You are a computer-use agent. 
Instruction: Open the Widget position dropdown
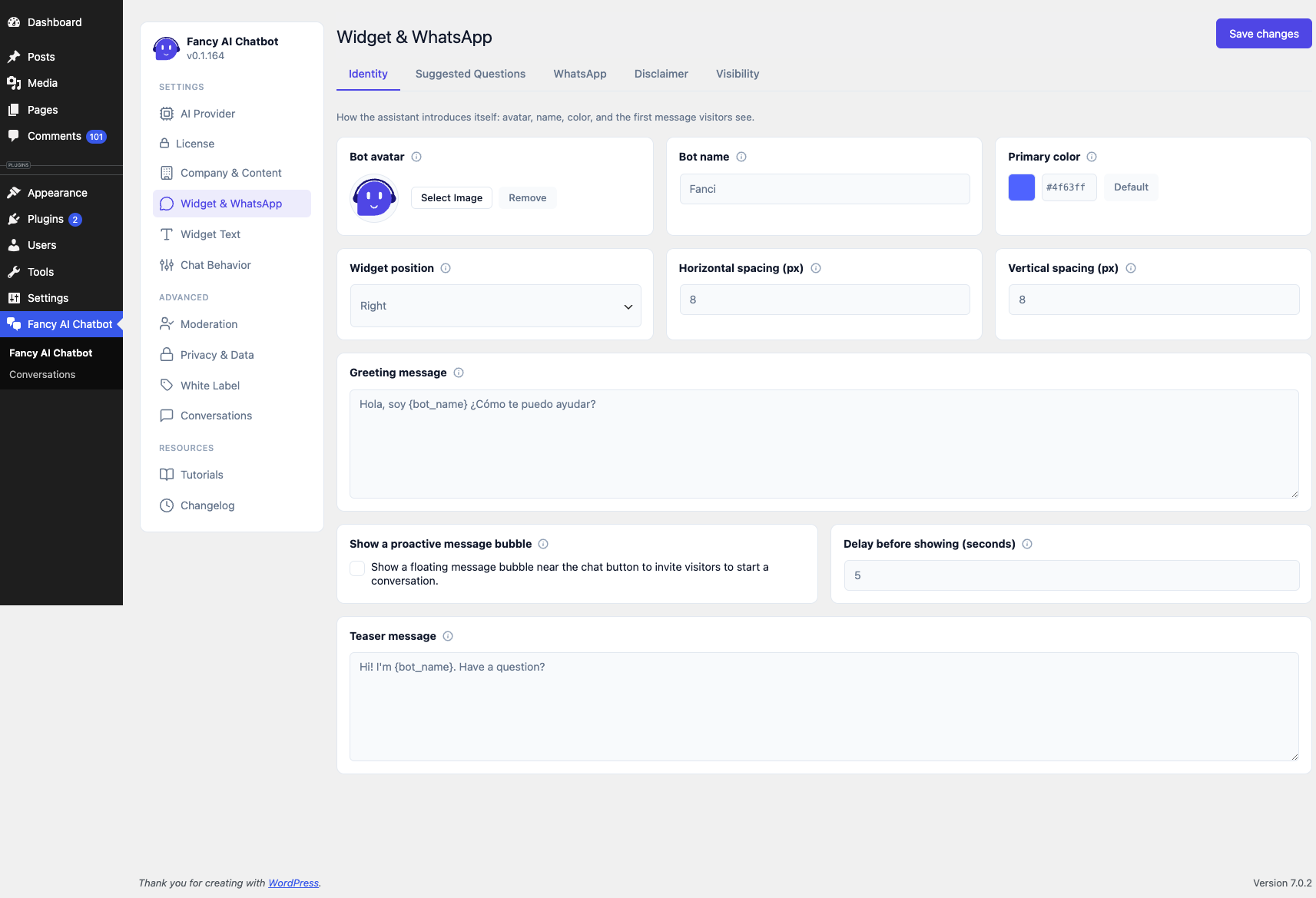coord(496,306)
